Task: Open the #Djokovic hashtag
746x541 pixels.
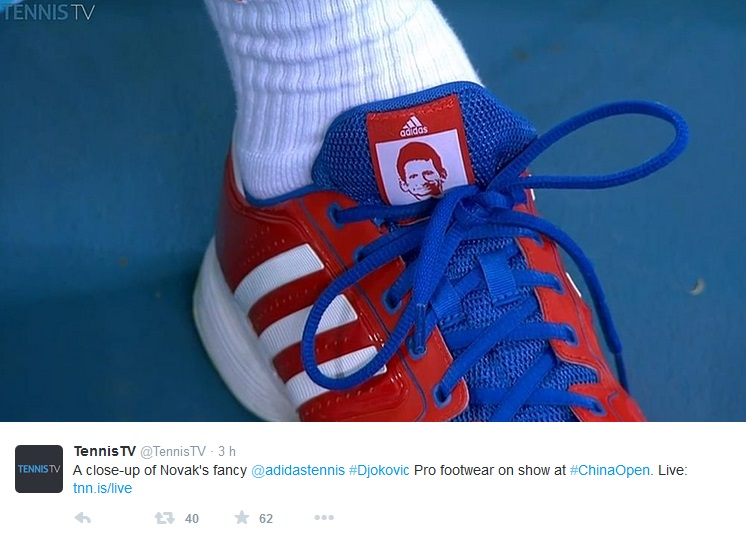Action: (379, 470)
